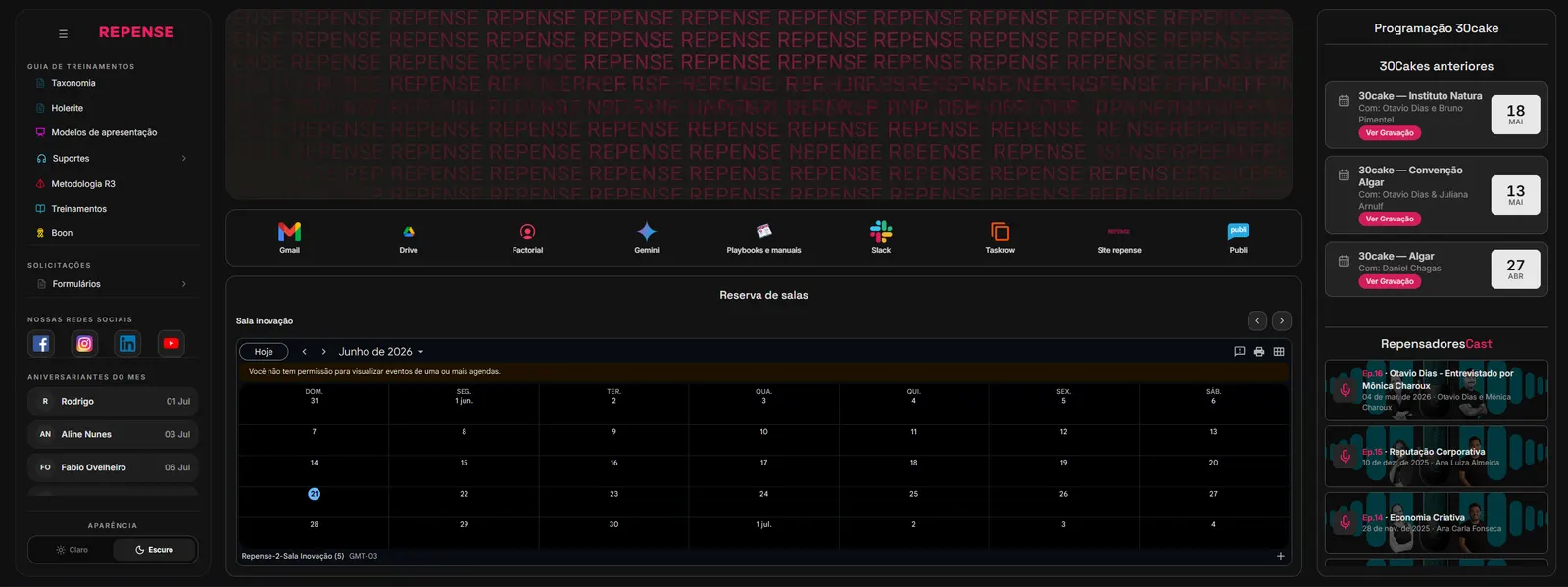This screenshot has width=1568, height=587.
Task: Select calendar day 1 jul.
Action: click(x=763, y=525)
